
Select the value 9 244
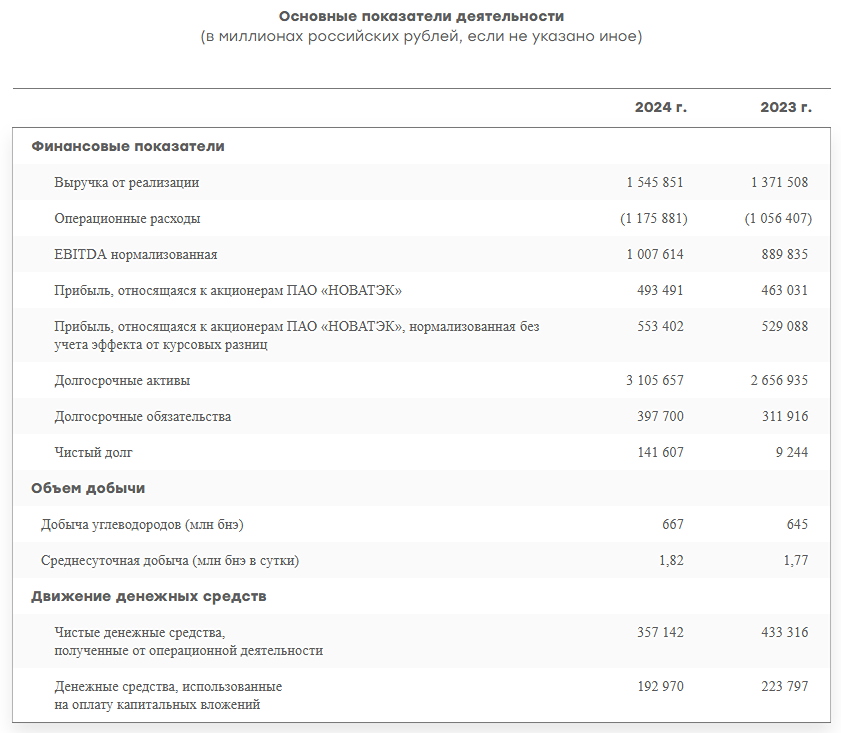coord(792,453)
